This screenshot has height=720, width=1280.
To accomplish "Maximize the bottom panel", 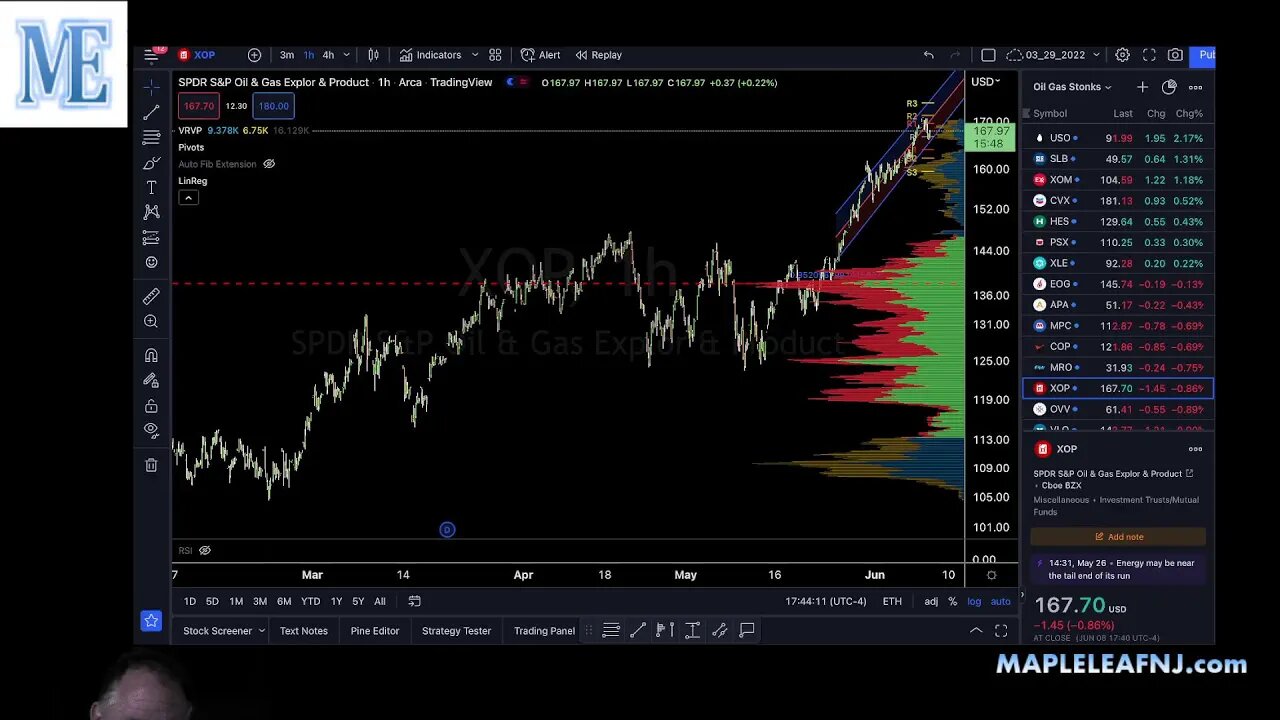I will (1001, 631).
